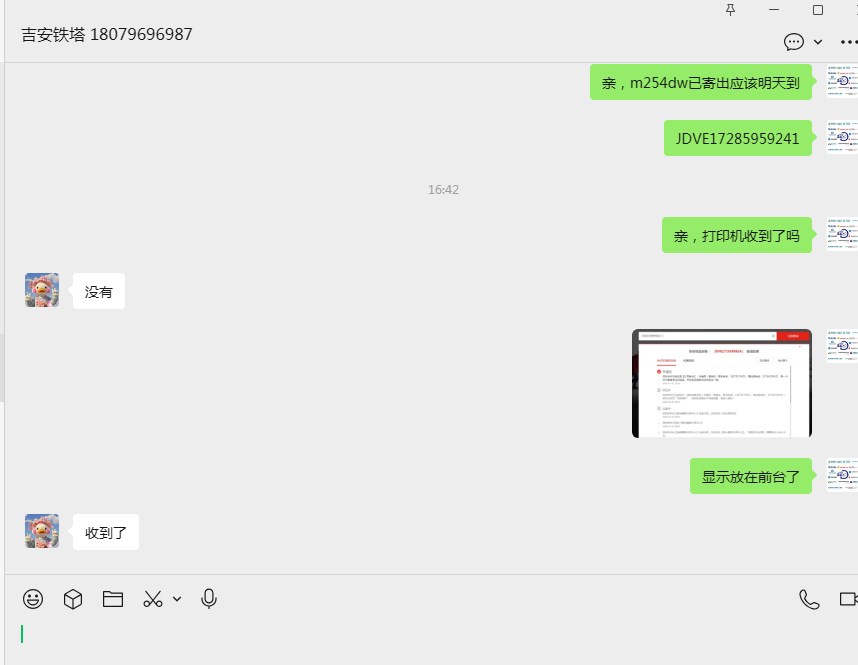Image resolution: width=858 pixels, height=665 pixels.
Task: Click sender avatar beside "显示放在前台了"
Action: (842, 475)
